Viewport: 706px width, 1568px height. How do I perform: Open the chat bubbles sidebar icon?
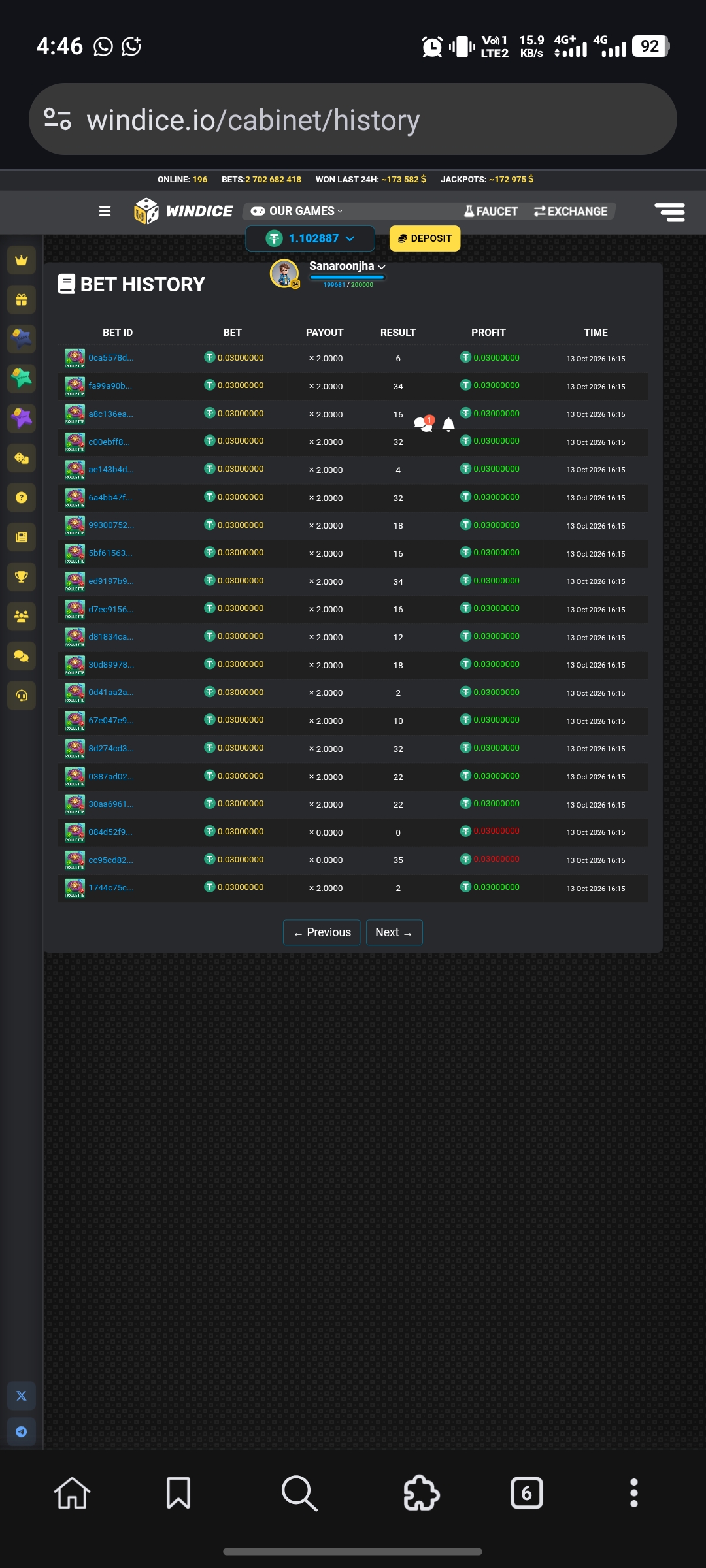point(22,656)
